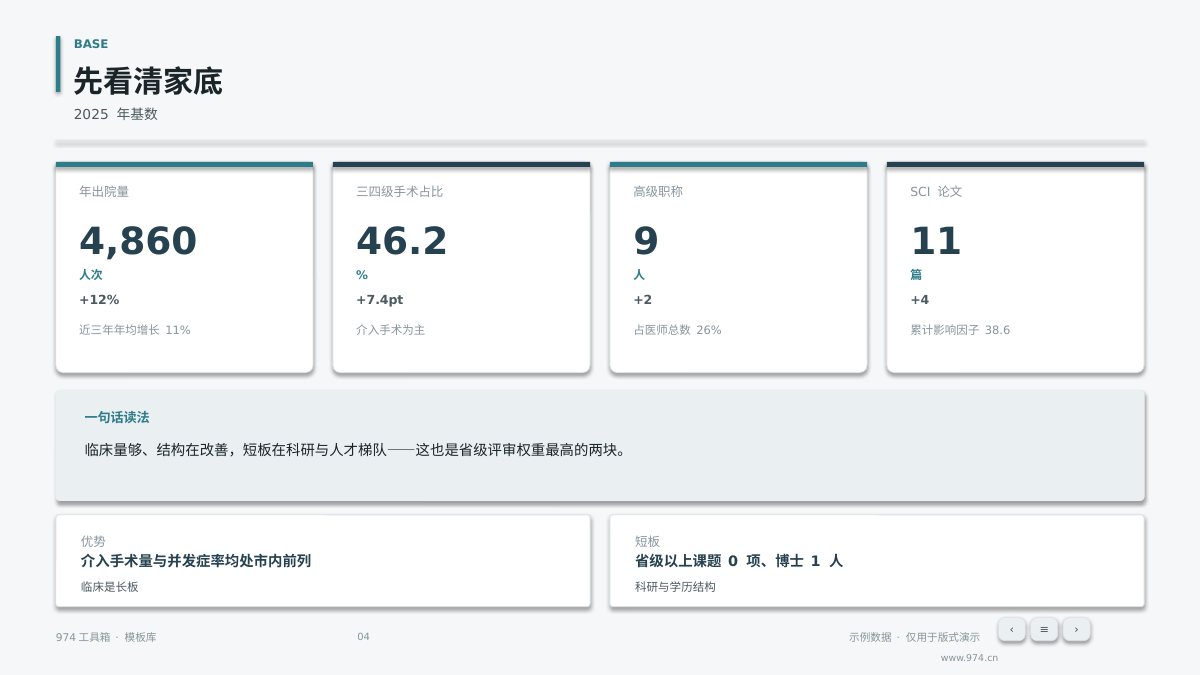Click the 三四级手术占比 card title
The image size is (1200, 675).
pyautogui.click(x=399, y=192)
